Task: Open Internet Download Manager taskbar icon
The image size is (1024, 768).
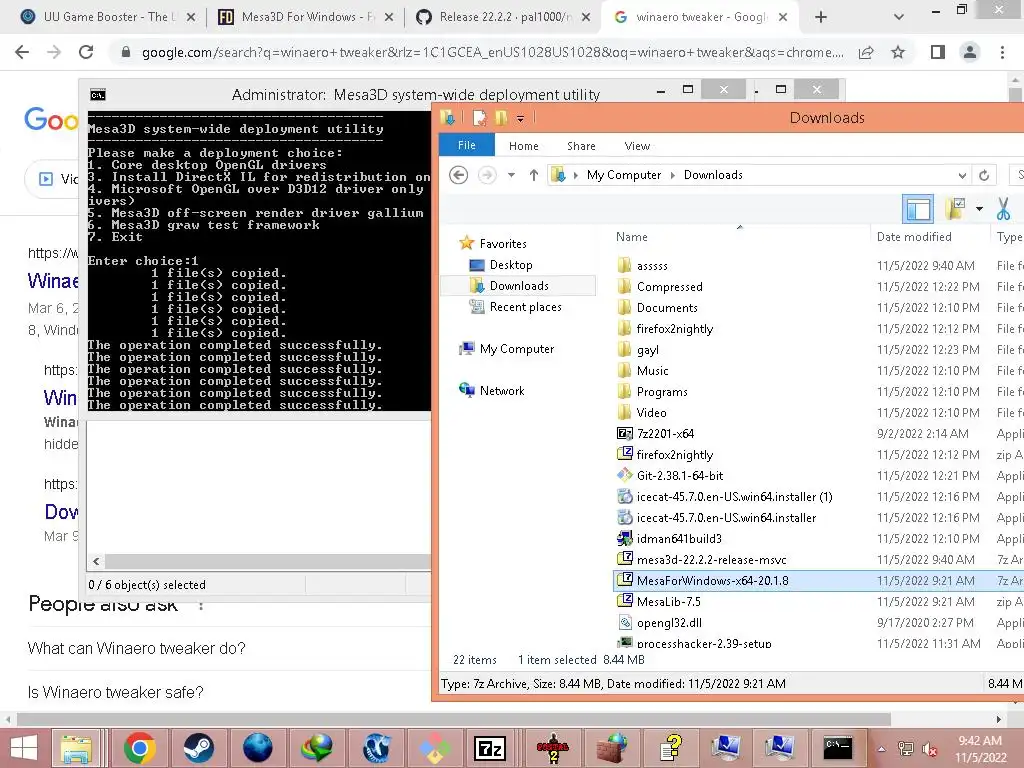Action: [x=317, y=748]
